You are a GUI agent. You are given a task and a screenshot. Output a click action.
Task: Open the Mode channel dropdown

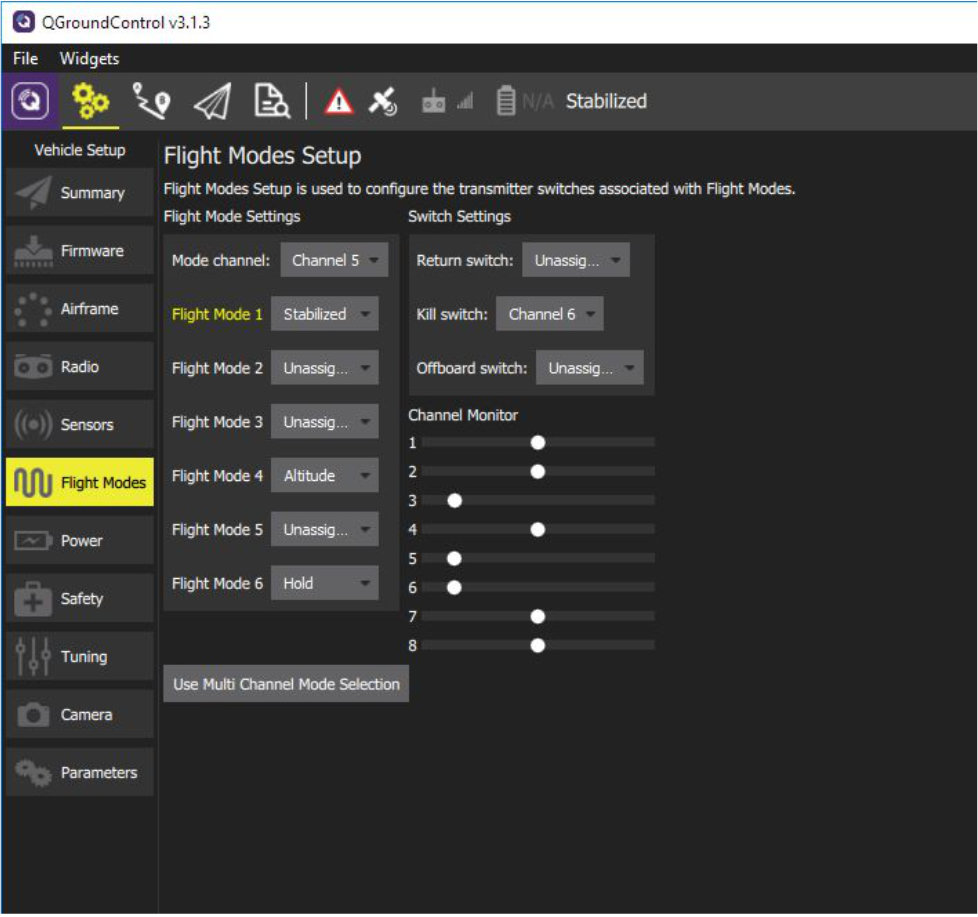(334, 260)
